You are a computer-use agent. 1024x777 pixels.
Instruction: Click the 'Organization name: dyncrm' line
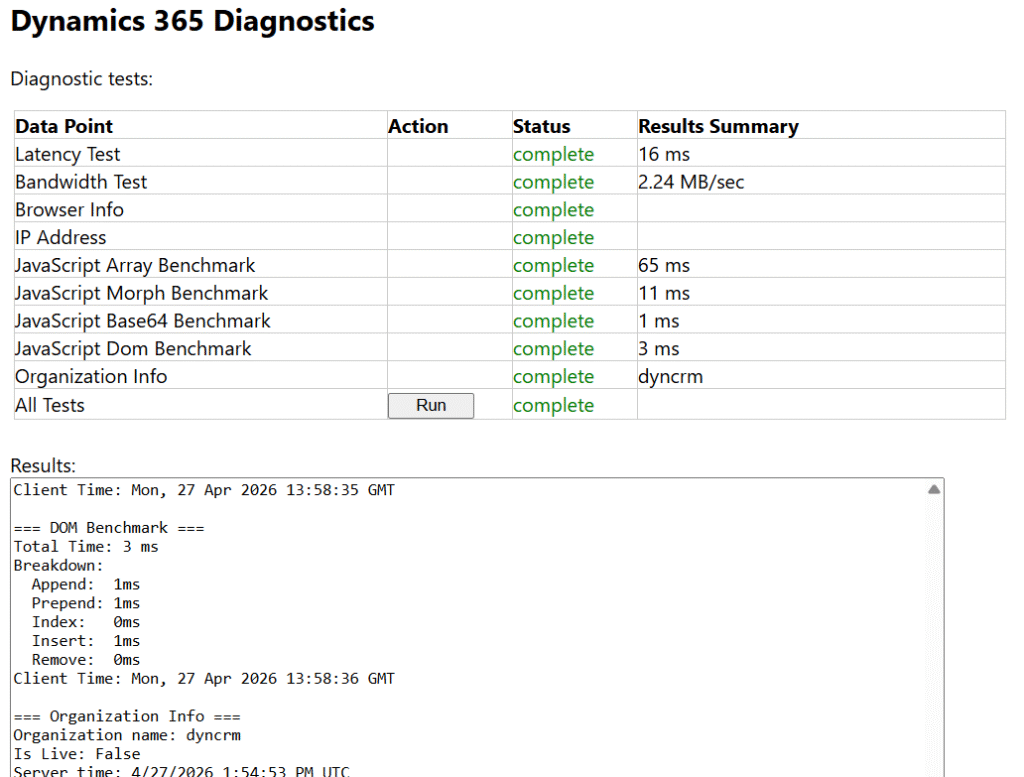coord(127,735)
